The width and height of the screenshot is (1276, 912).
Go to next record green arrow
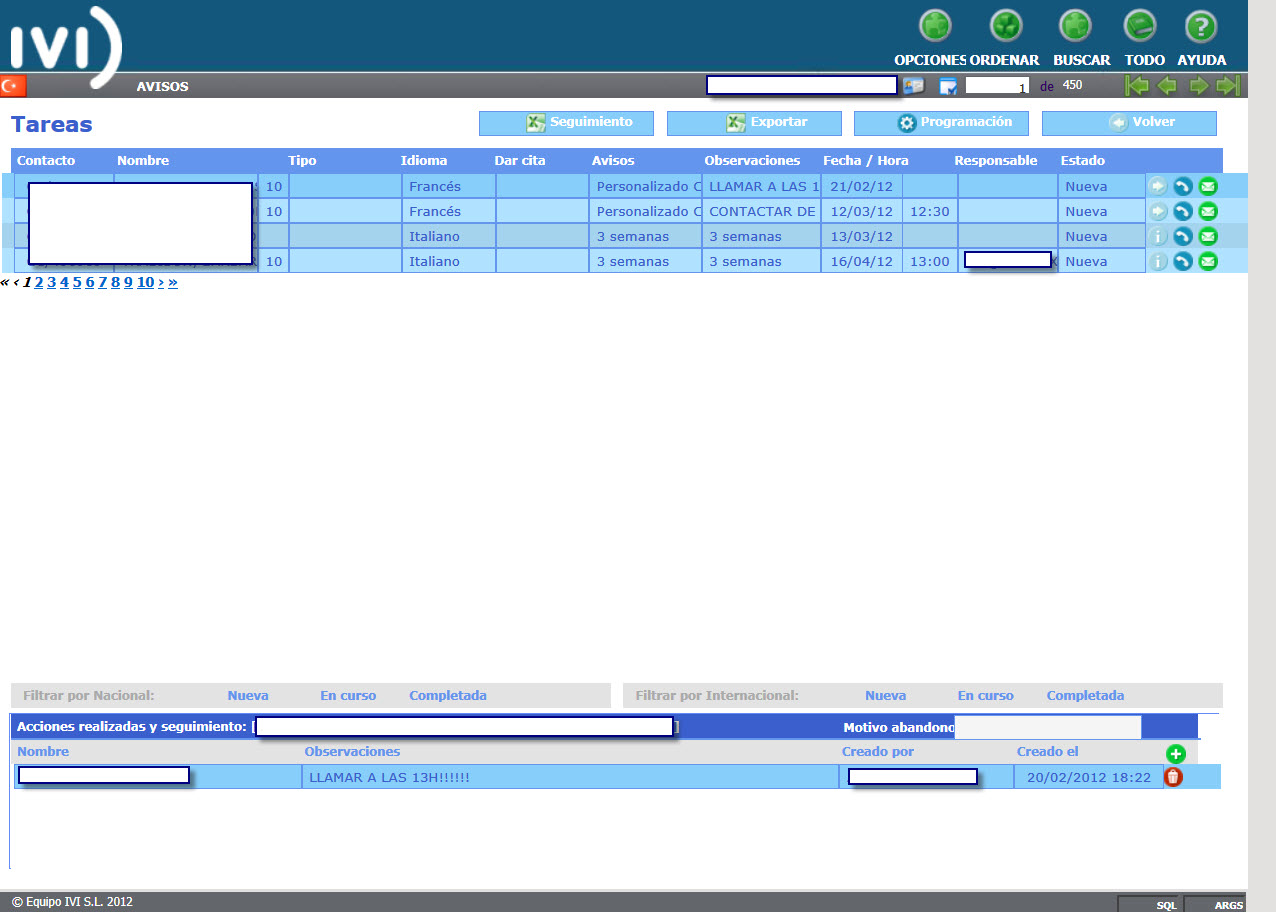pyautogui.click(x=1198, y=86)
